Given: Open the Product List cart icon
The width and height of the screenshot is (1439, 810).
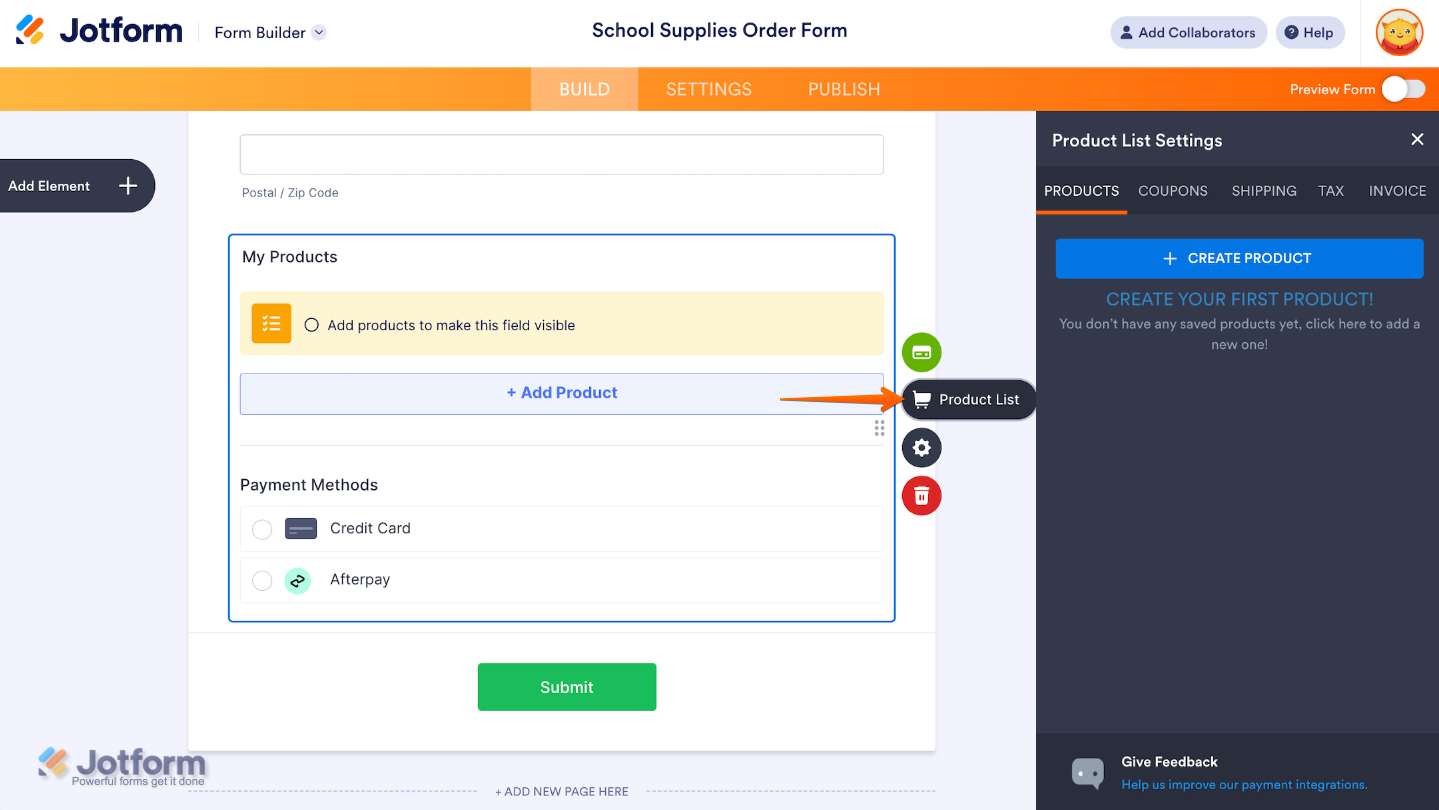Looking at the screenshot, I should point(922,400).
